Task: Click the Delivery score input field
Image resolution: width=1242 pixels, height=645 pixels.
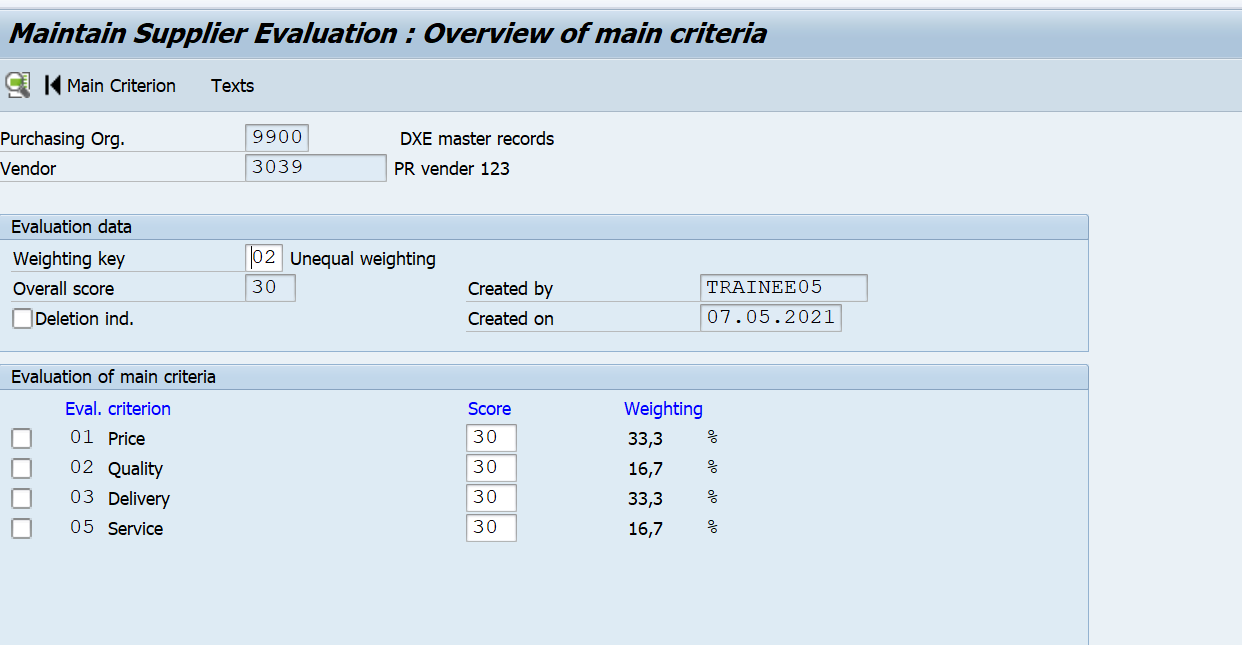Action: (x=491, y=498)
